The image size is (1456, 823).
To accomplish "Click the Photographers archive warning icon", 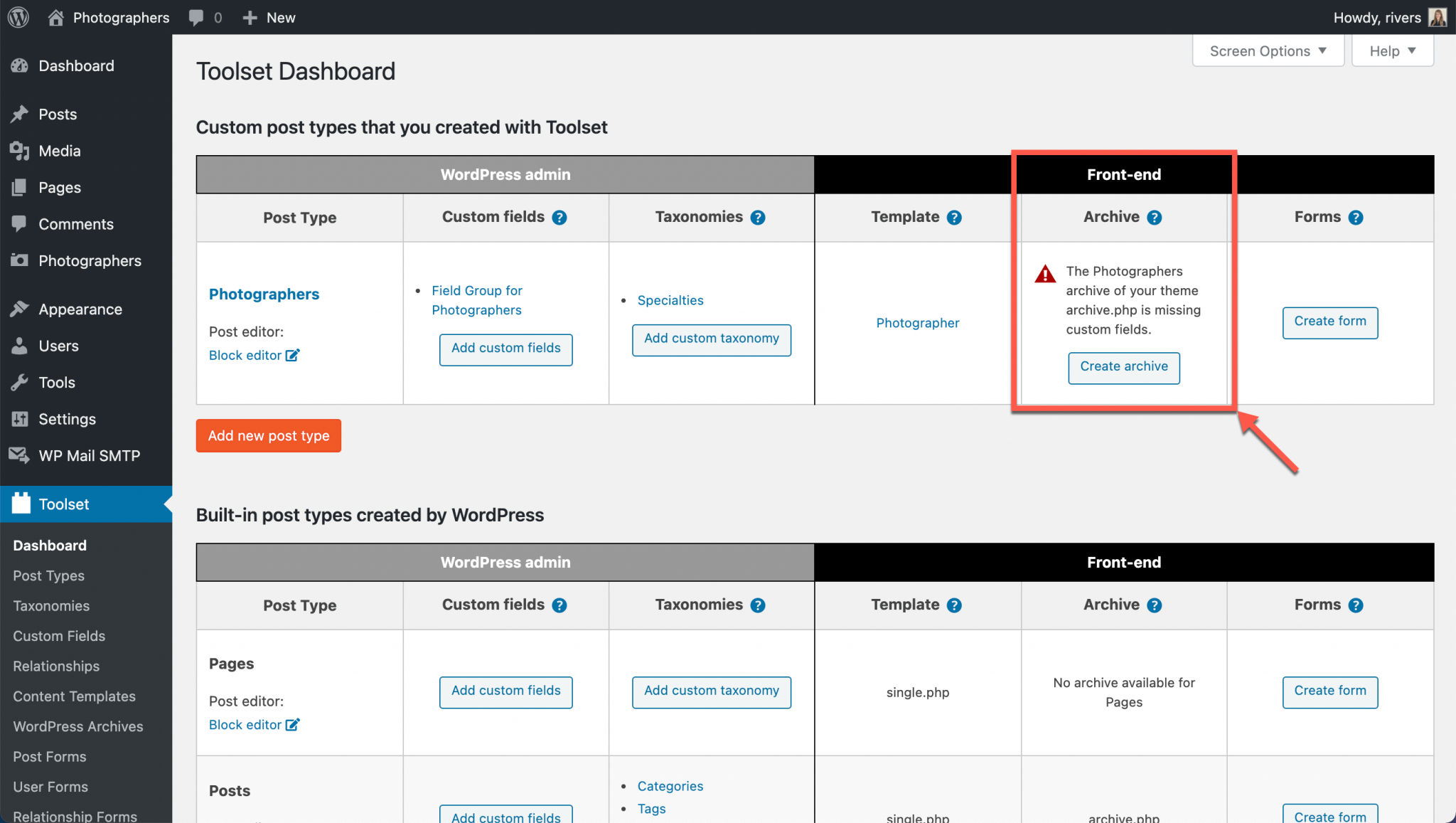I will tap(1045, 274).
